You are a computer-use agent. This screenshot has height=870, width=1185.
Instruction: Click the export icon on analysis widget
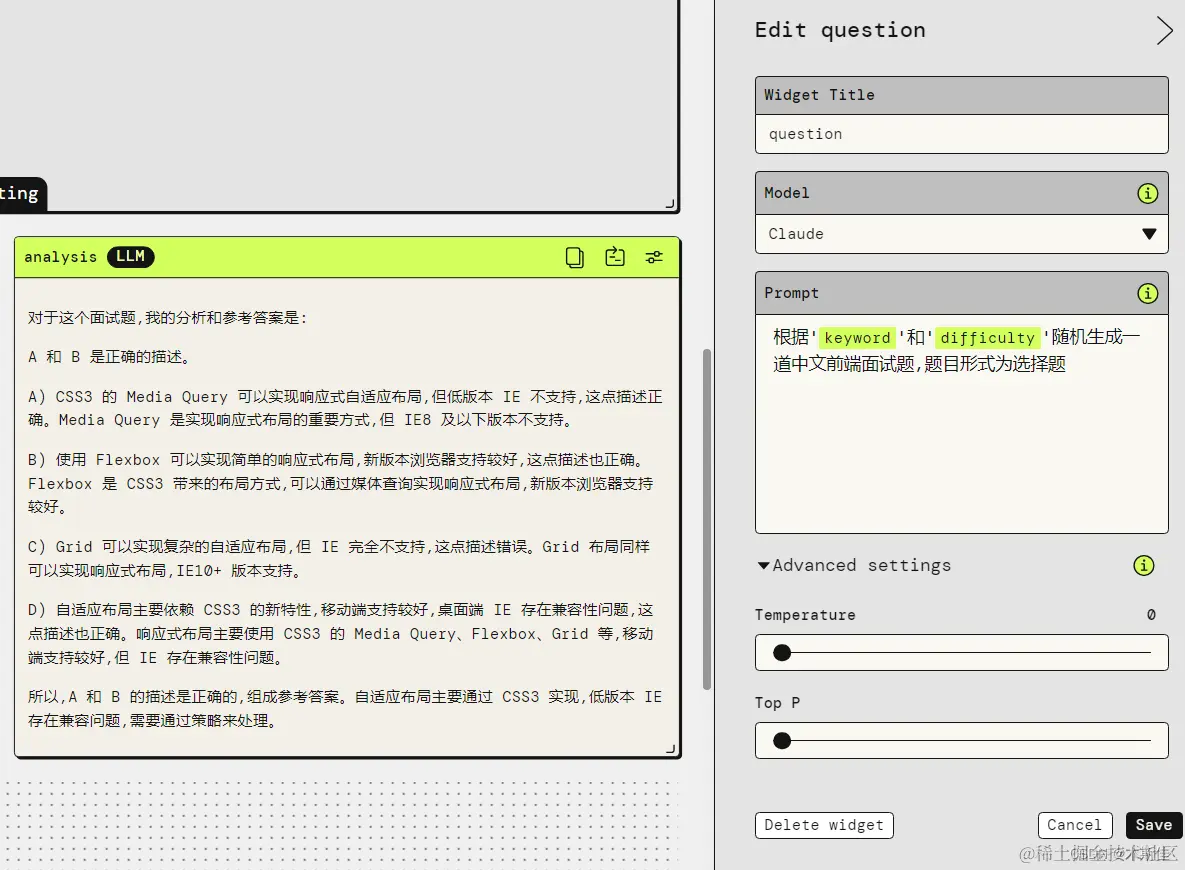[x=615, y=257]
